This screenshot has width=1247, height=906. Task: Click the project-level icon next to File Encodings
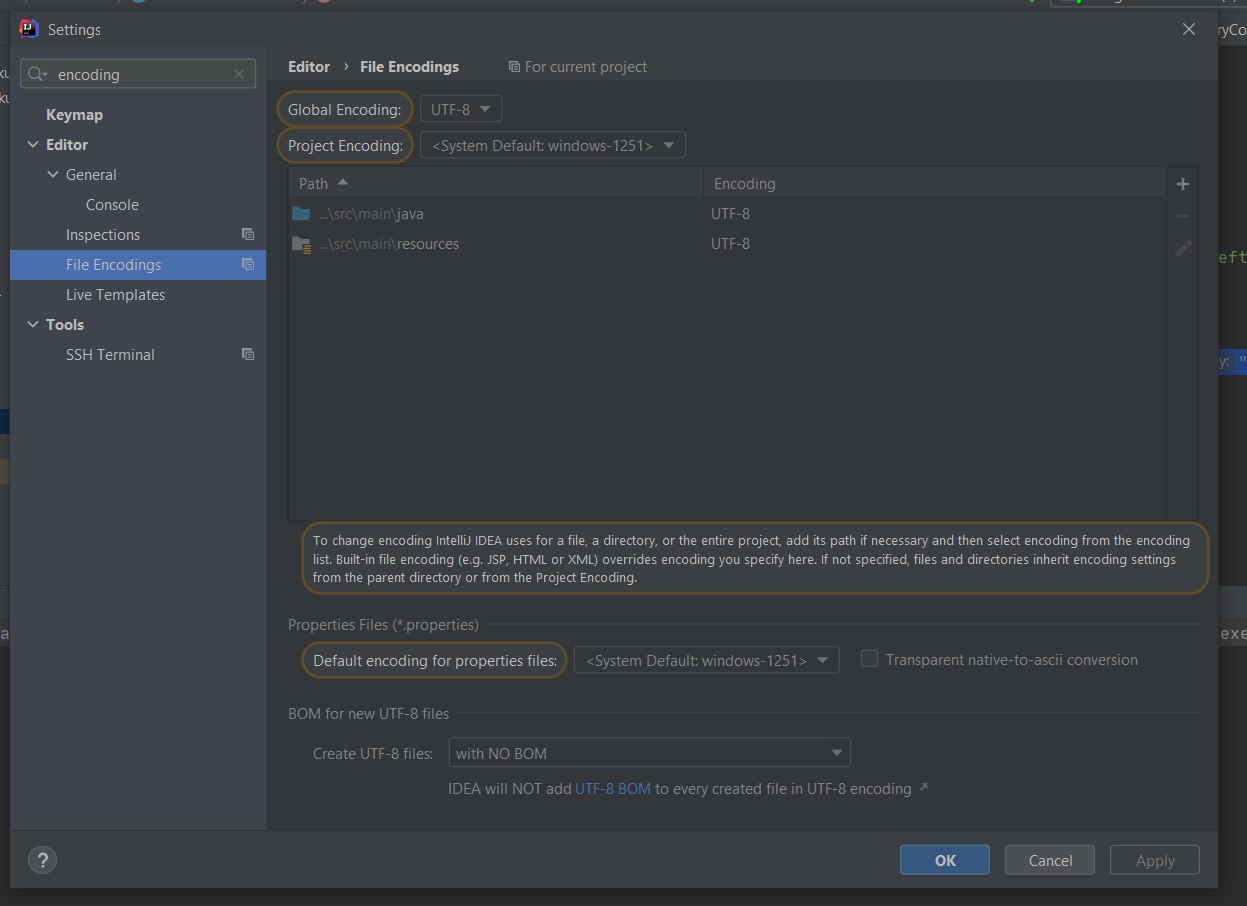[x=248, y=264]
